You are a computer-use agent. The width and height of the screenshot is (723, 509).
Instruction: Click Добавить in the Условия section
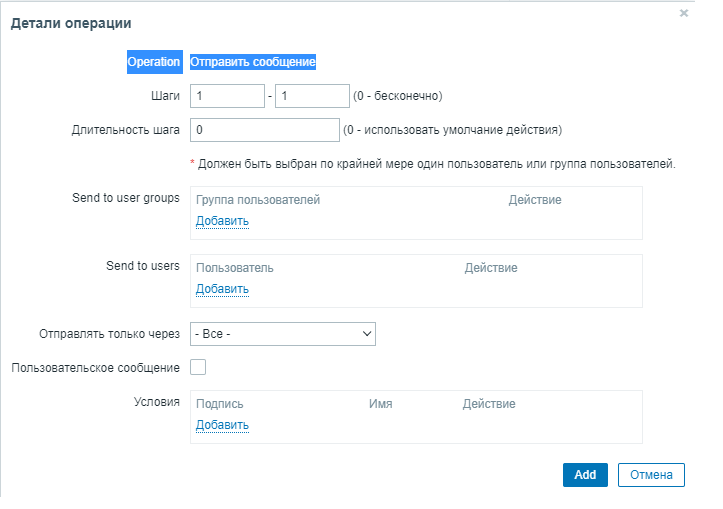222,425
